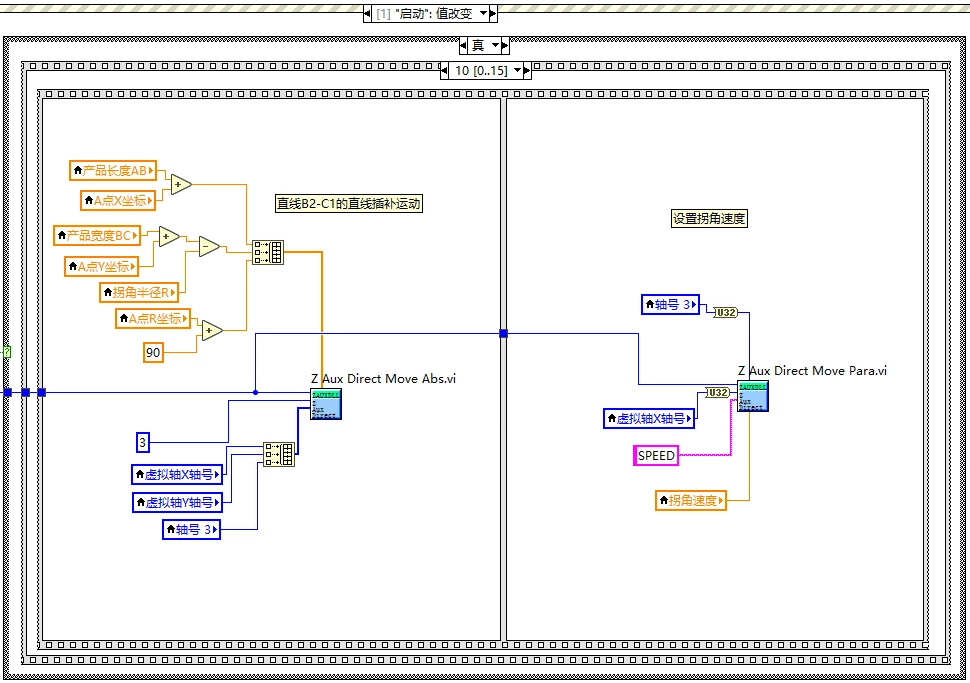Go to previous event case of 启动 structure
Screen dimensions: 970x683
[x=367, y=14]
